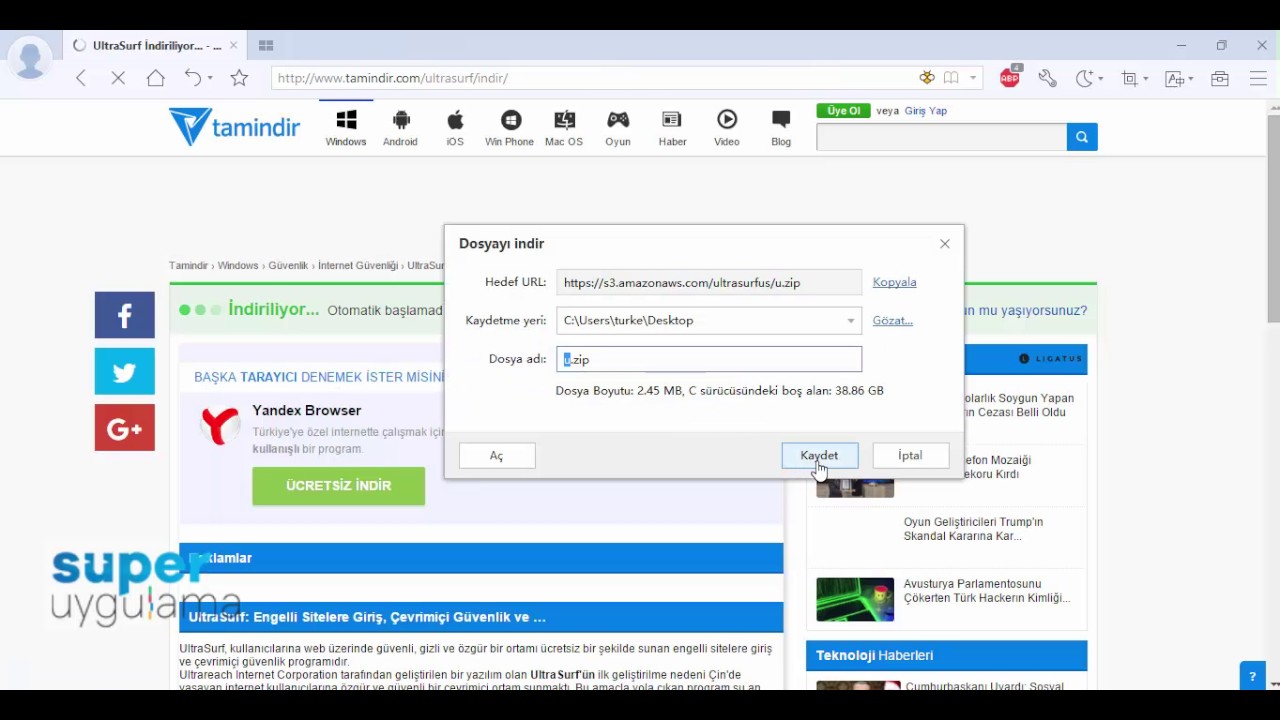Open Video section

click(x=727, y=128)
